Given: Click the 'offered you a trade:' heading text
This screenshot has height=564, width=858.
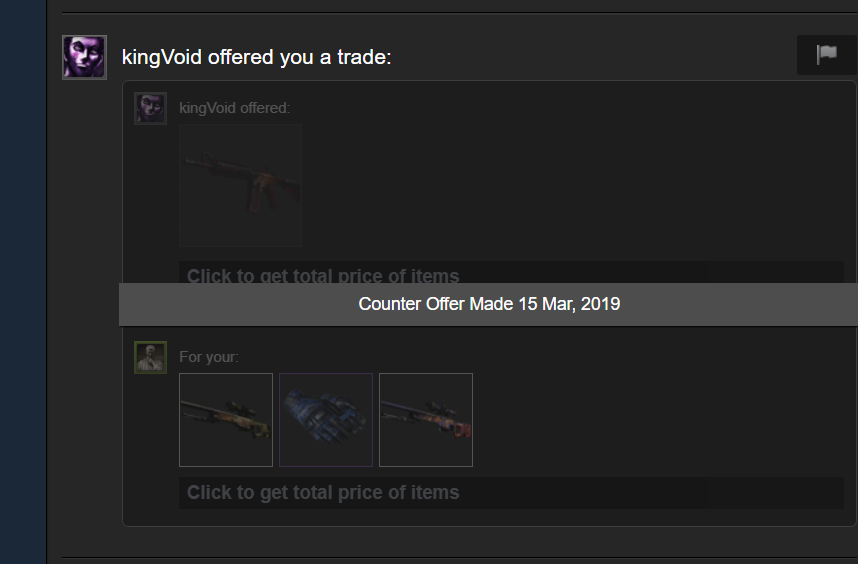Looking at the screenshot, I should 299,57.
